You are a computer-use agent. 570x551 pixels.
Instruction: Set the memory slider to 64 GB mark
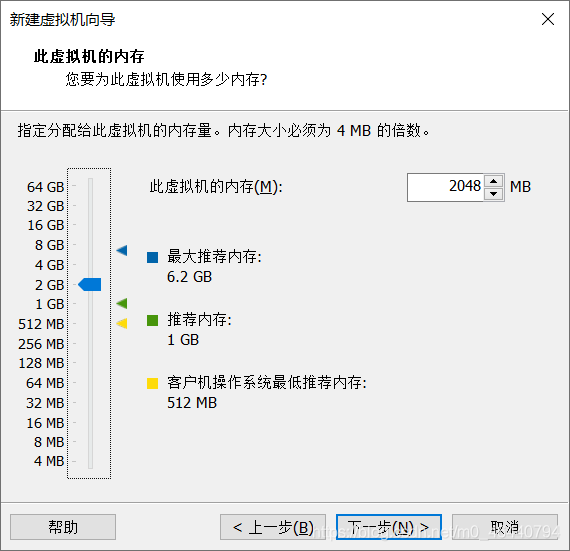pos(91,186)
